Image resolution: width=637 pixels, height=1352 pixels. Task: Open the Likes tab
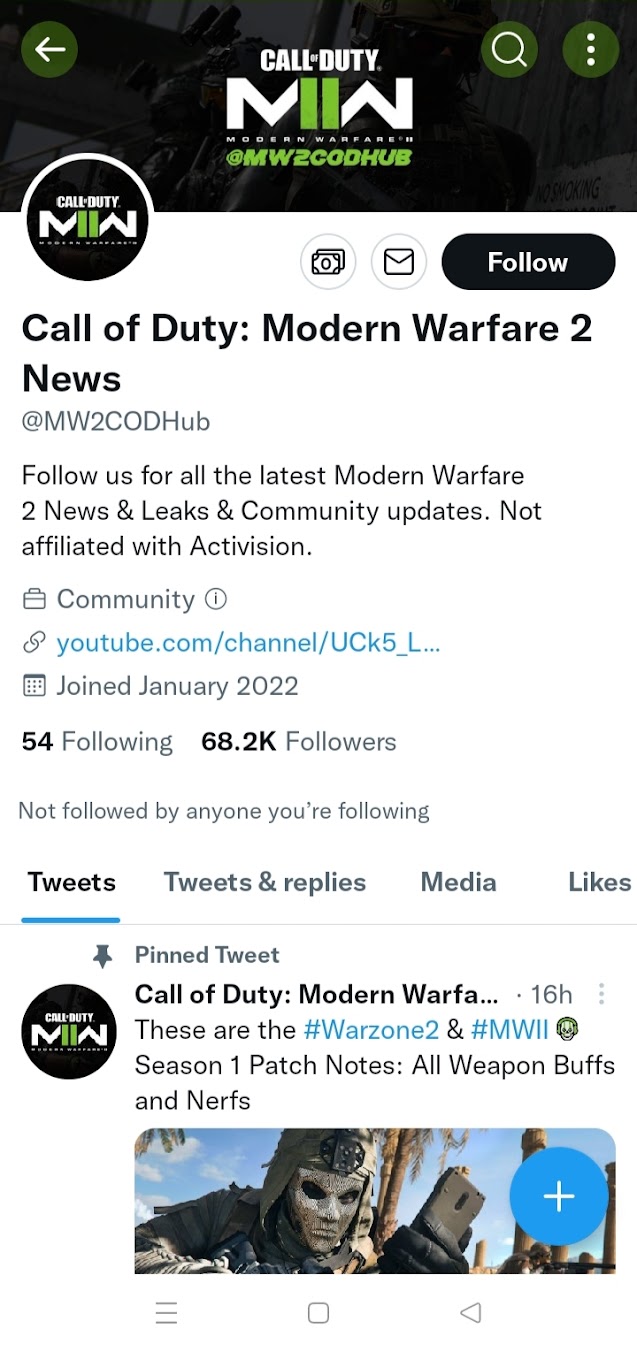[600, 882]
